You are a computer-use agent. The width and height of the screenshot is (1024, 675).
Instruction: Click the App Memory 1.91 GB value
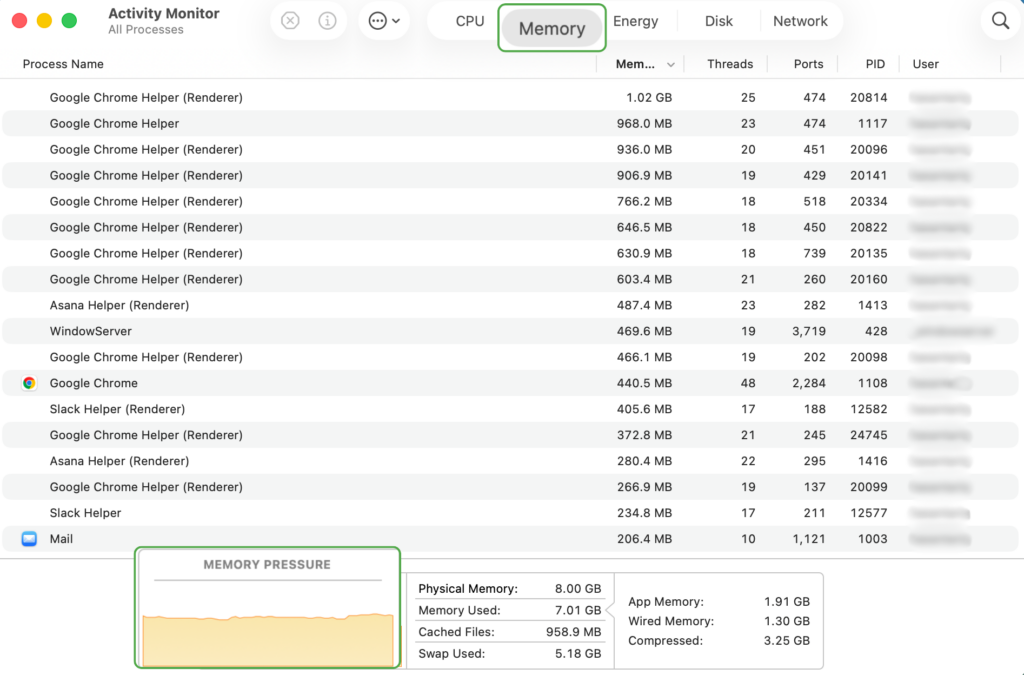tap(786, 601)
